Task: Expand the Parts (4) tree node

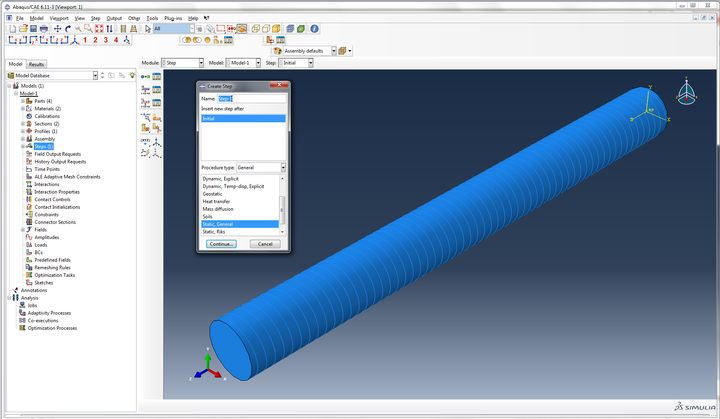Action: click(22, 101)
